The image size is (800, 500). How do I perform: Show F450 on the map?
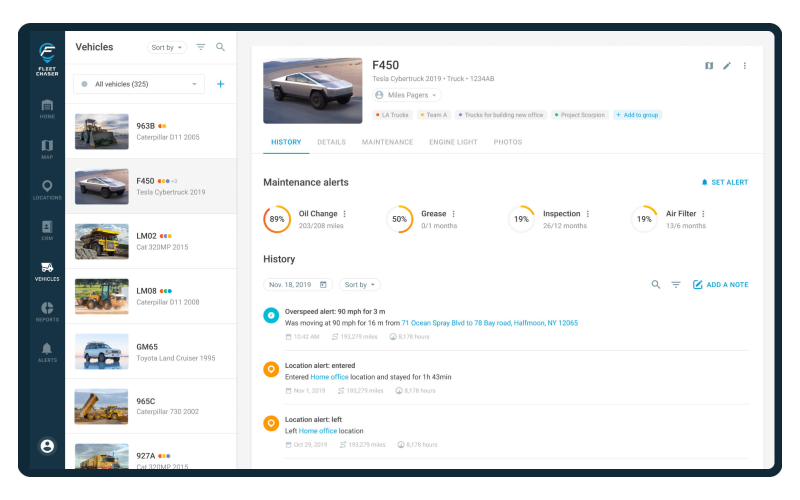click(709, 66)
